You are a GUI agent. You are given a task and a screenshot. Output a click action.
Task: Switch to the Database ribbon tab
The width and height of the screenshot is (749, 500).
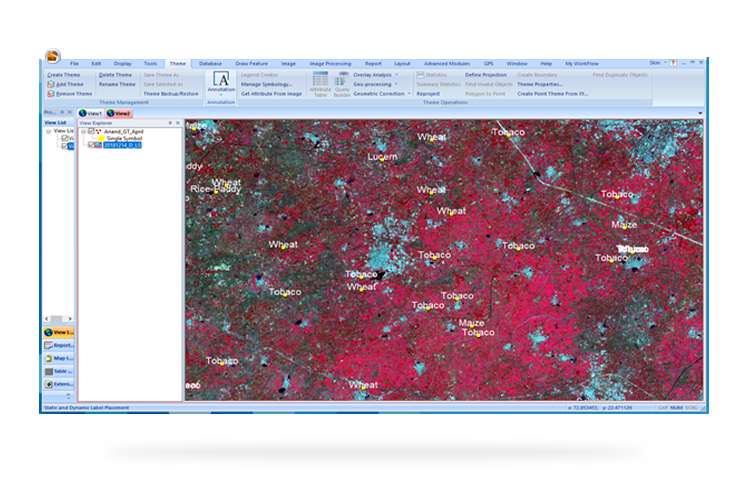[x=210, y=64]
